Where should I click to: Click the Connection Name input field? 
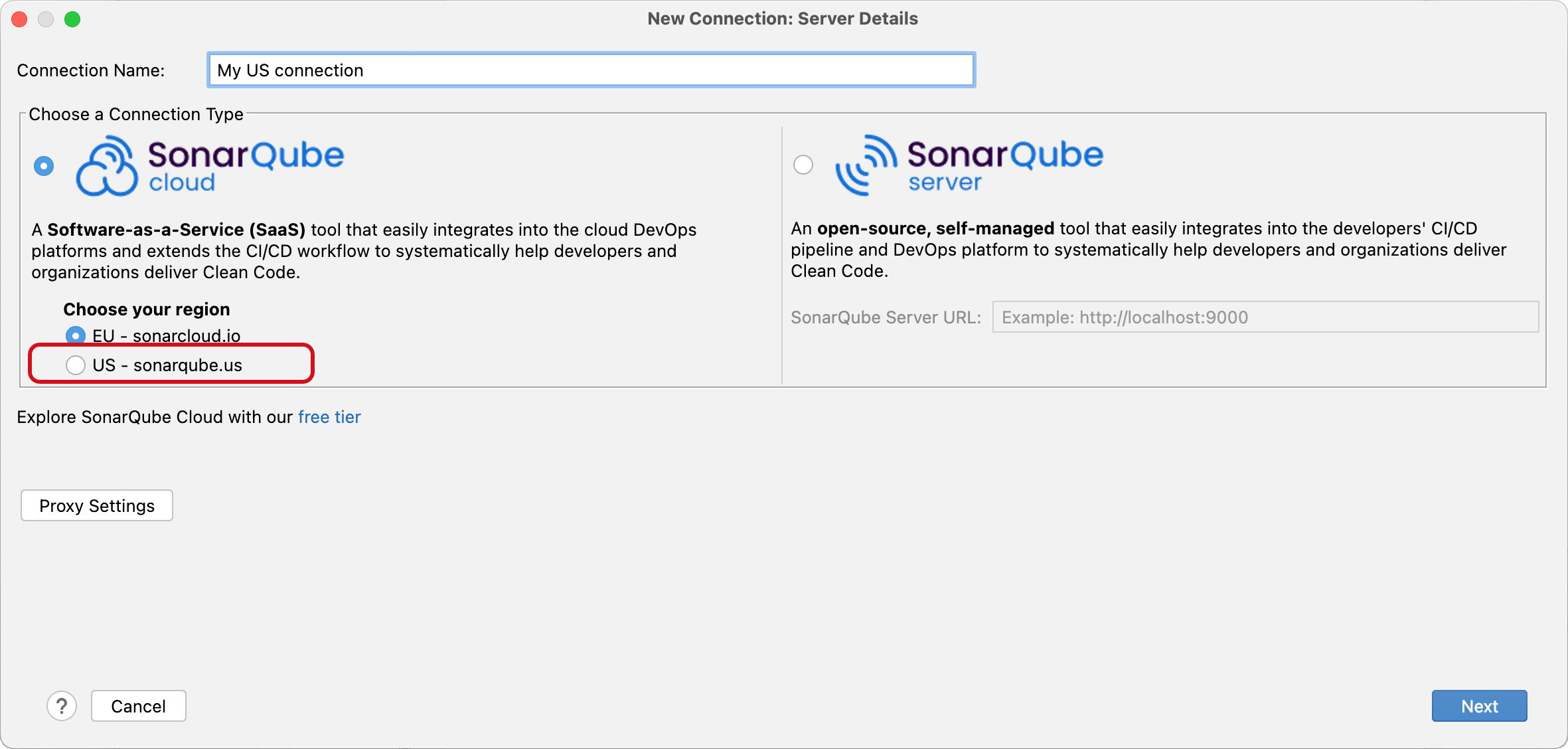(591, 70)
